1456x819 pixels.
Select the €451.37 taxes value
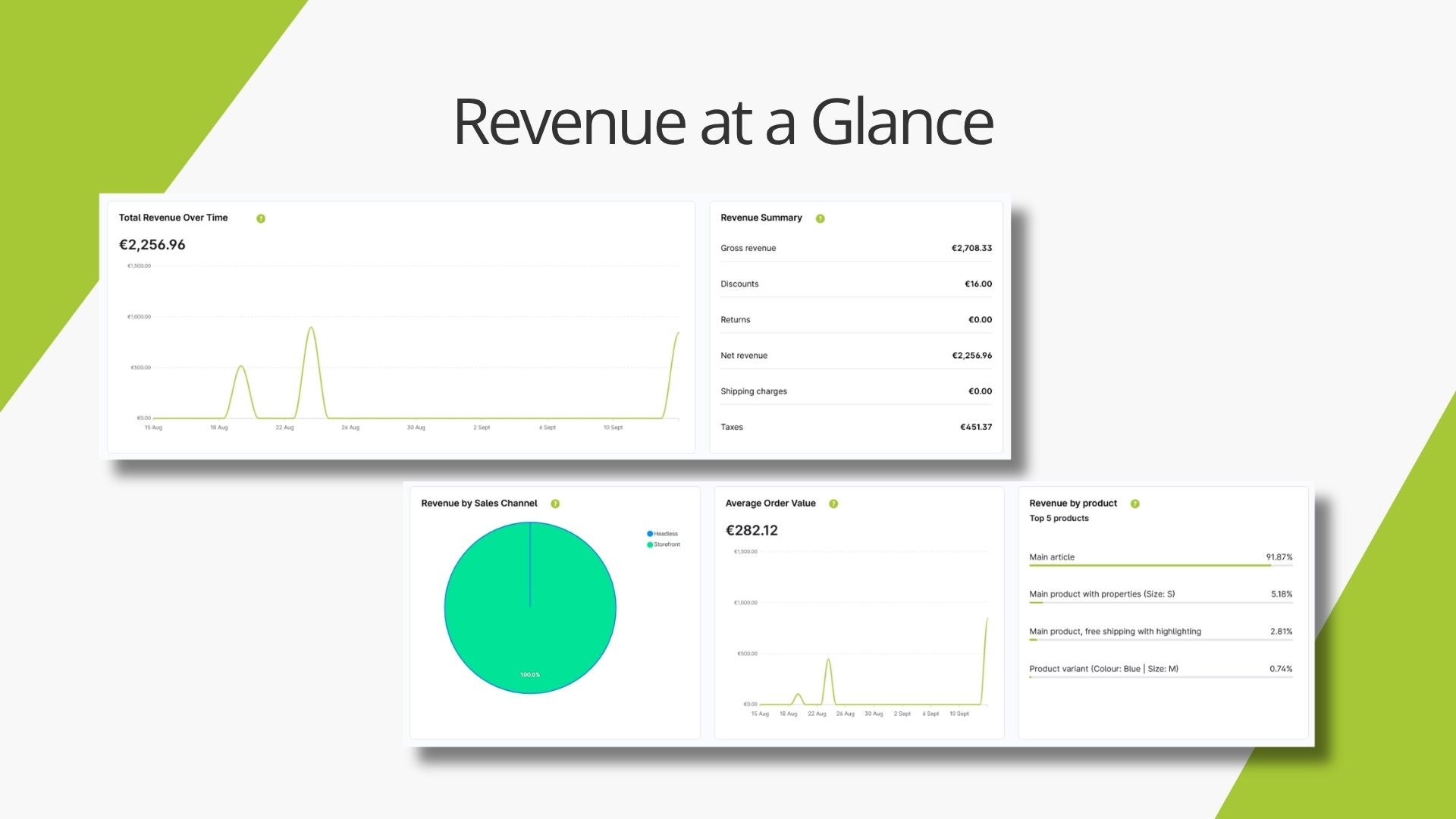pos(976,427)
